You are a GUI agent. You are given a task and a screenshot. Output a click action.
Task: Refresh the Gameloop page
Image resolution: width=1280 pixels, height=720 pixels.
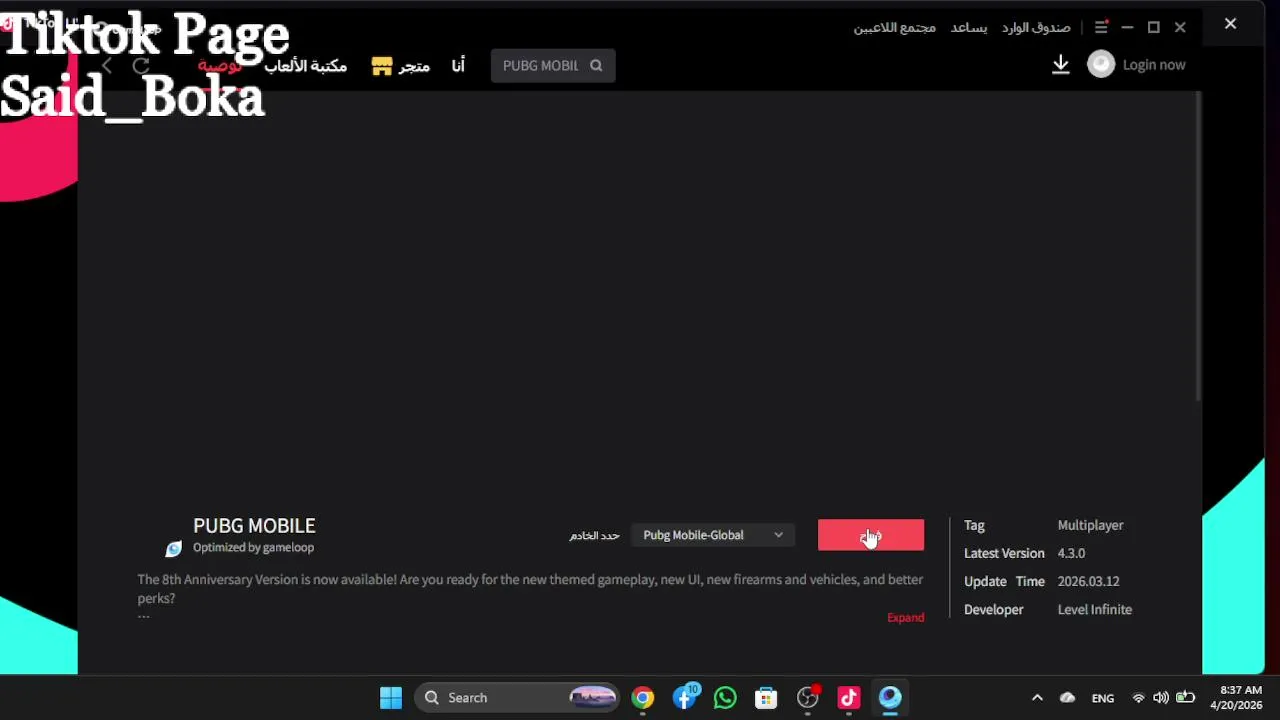coord(141,66)
